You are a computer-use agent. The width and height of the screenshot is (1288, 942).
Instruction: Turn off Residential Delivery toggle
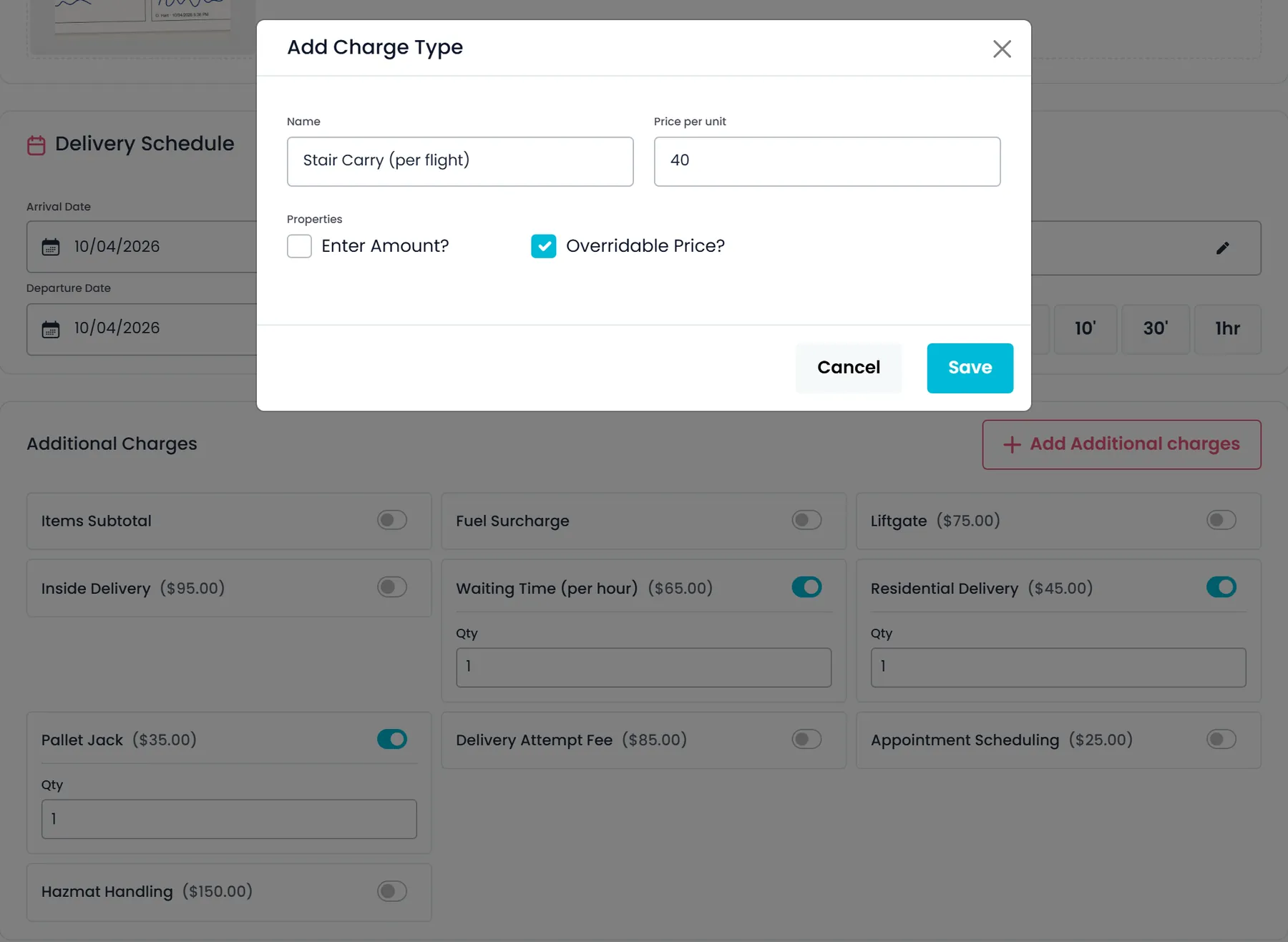point(1221,587)
